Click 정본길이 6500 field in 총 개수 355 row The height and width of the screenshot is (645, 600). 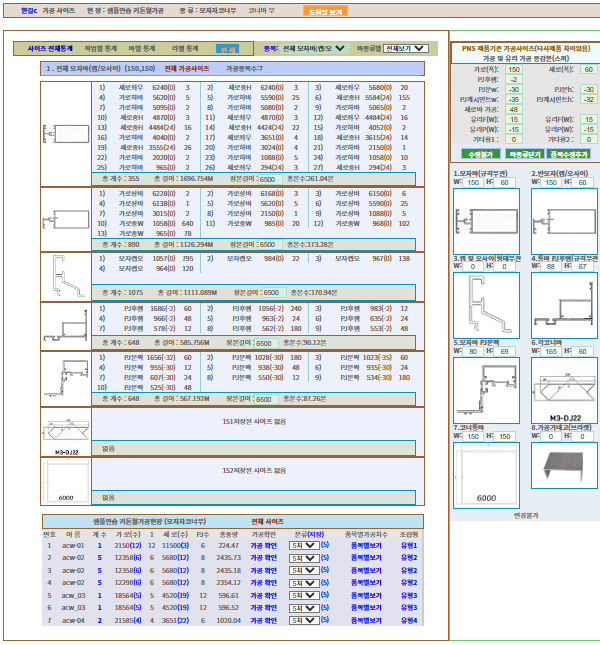[270, 179]
